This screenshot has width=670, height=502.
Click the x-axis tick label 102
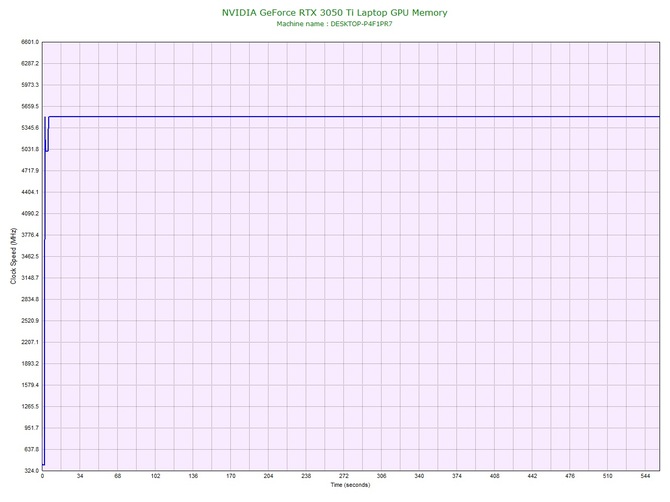coord(156,476)
